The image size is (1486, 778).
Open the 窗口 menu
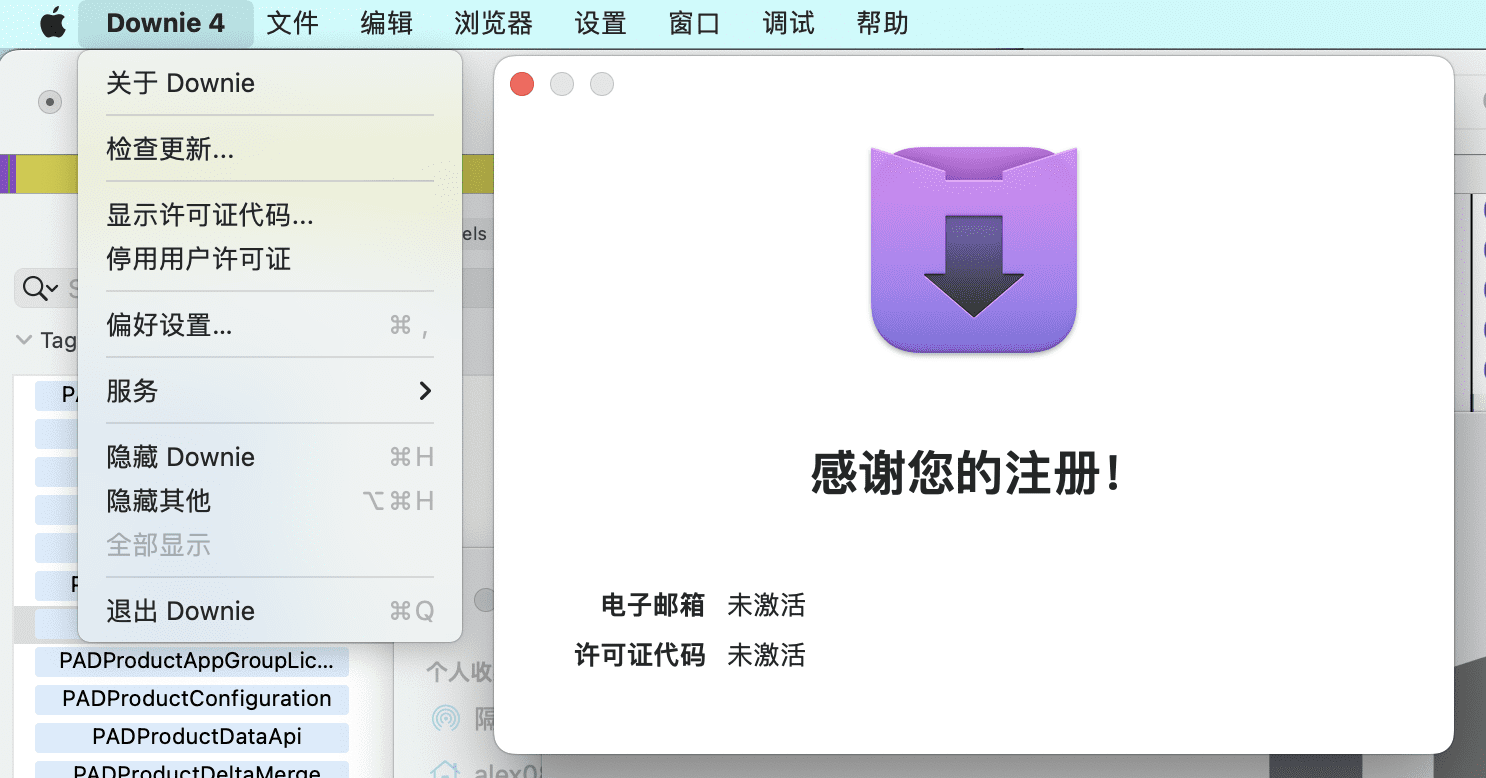pos(694,23)
